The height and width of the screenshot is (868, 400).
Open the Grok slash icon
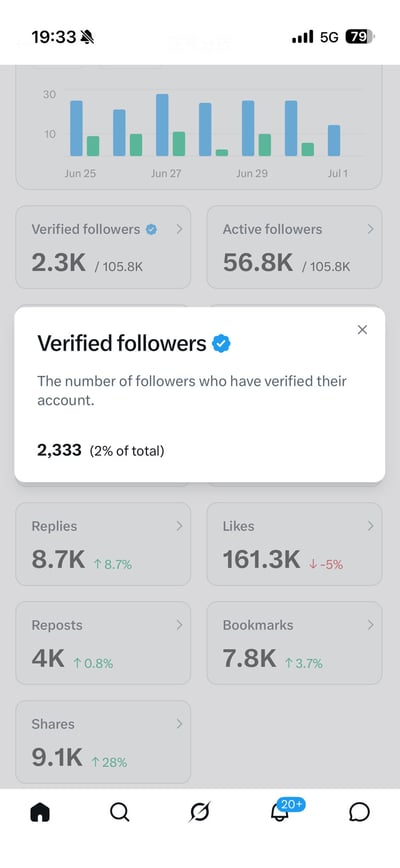point(200,812)
